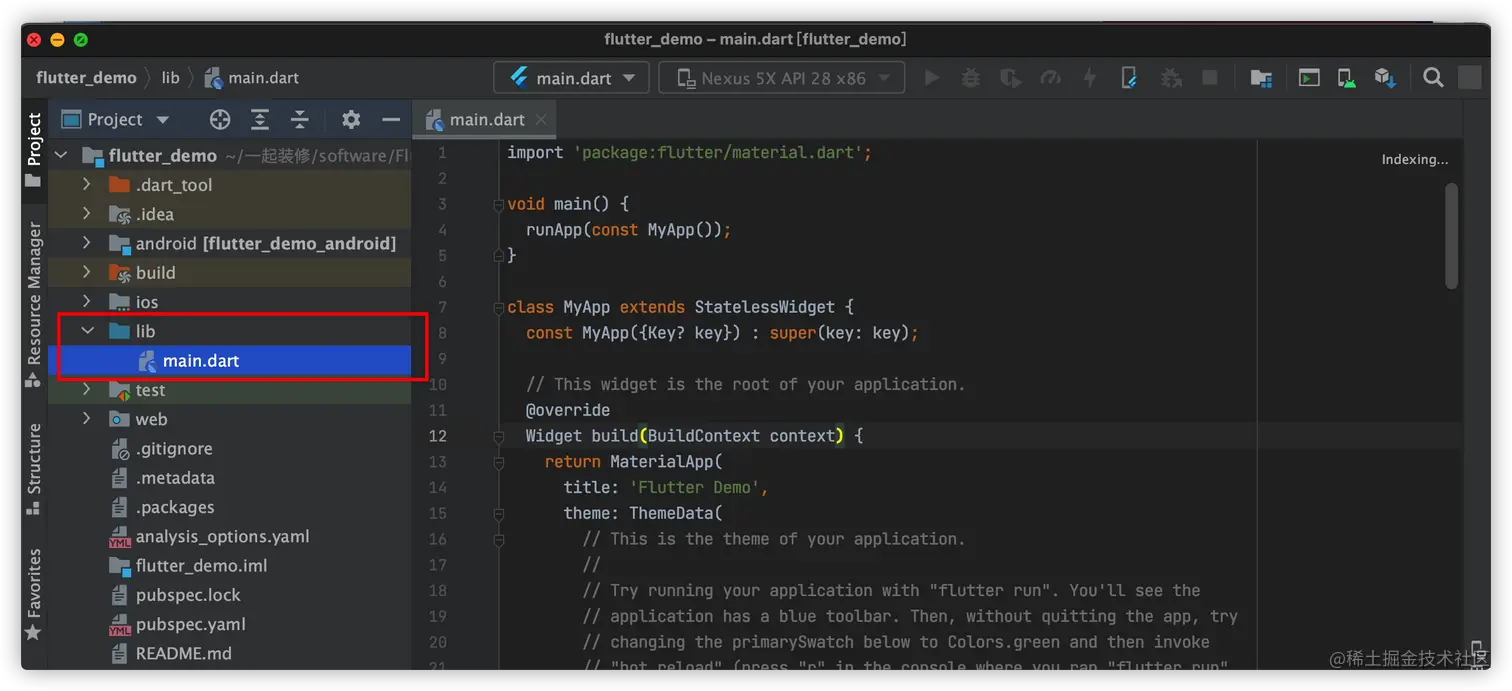Expand the .idea folder arrow
Viewport: 1512px width, 691px height.
87,214
